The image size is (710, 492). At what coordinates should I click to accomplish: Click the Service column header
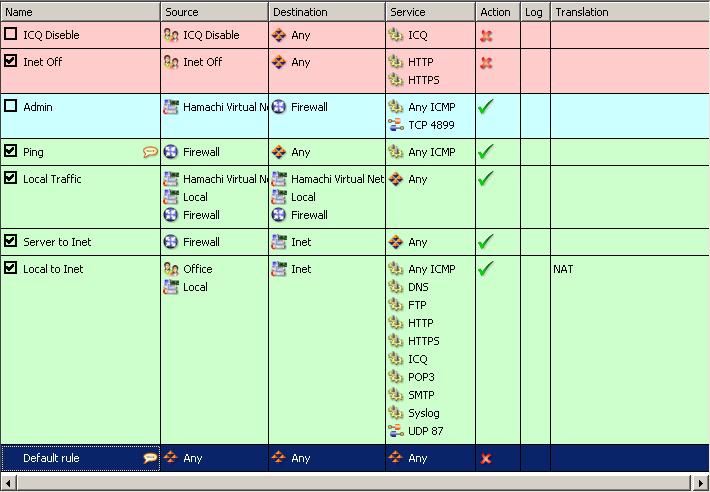click(x=430, y=12)
